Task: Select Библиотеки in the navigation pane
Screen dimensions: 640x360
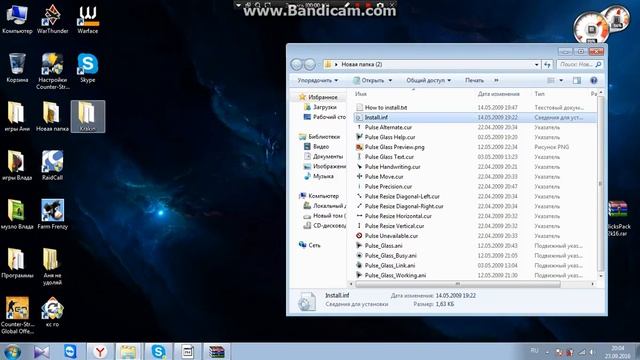Action: coord(324,137)
